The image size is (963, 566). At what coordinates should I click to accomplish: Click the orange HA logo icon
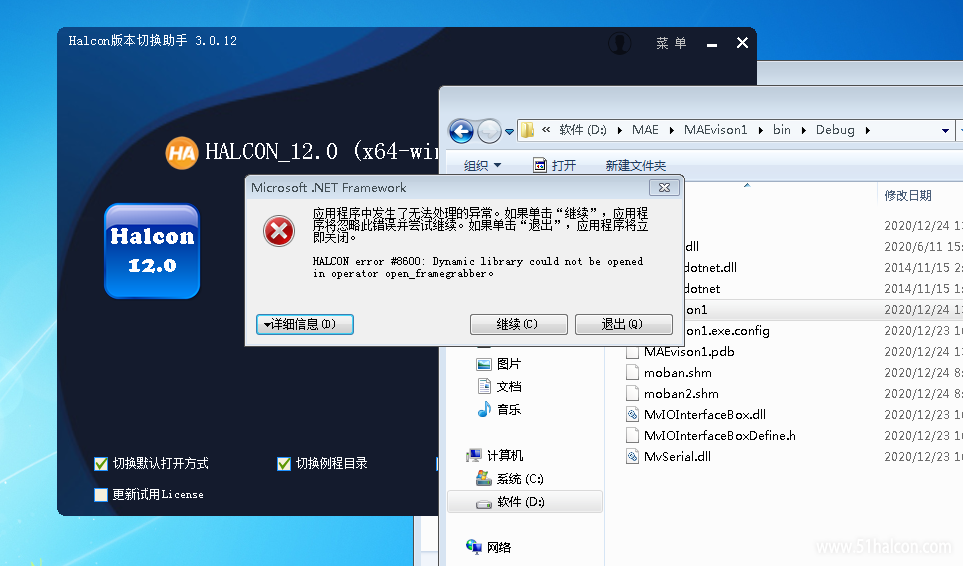coord(182,152)
